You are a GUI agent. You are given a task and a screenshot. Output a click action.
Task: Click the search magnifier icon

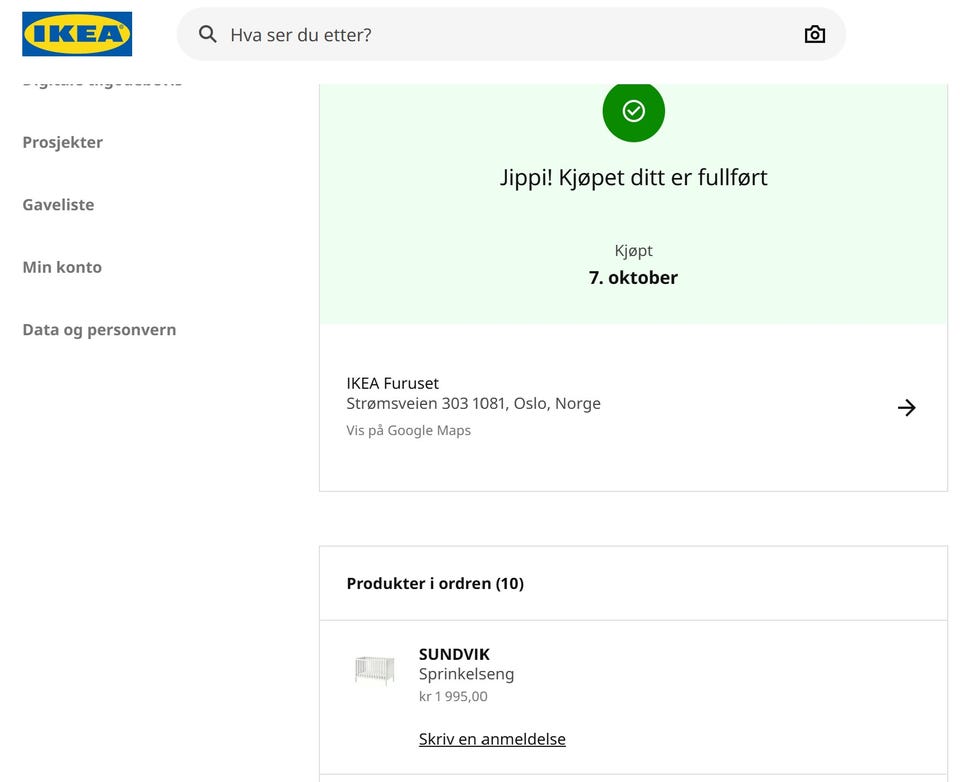[x=208, y=34]
